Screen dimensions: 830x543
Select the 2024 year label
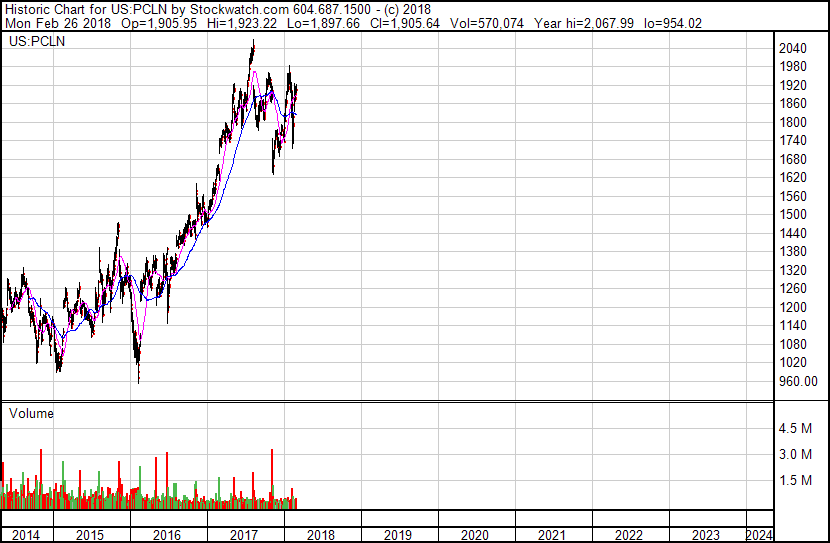pyautogui.click(x=760, y=535)
